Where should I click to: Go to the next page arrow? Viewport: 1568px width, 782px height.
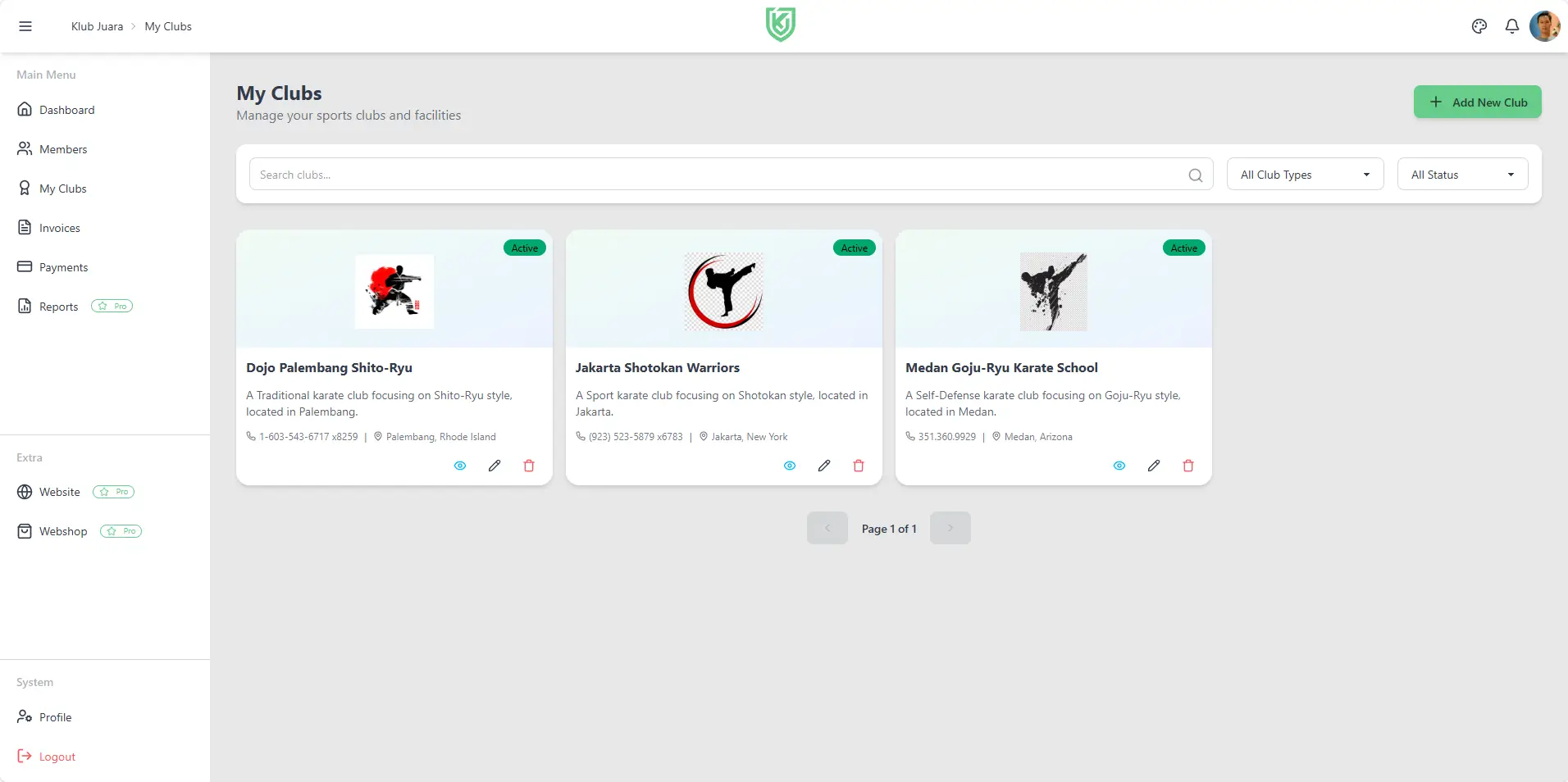(950, 528)
